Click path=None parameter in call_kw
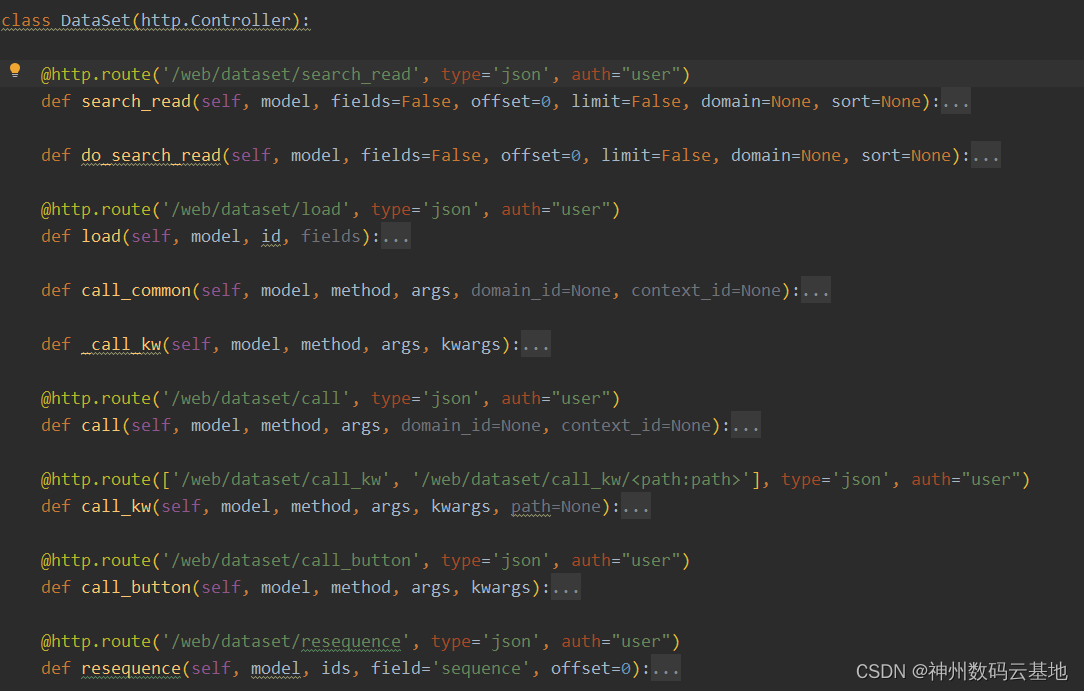The width and height of the screenshot is (1084, 691). coord(556,507)
